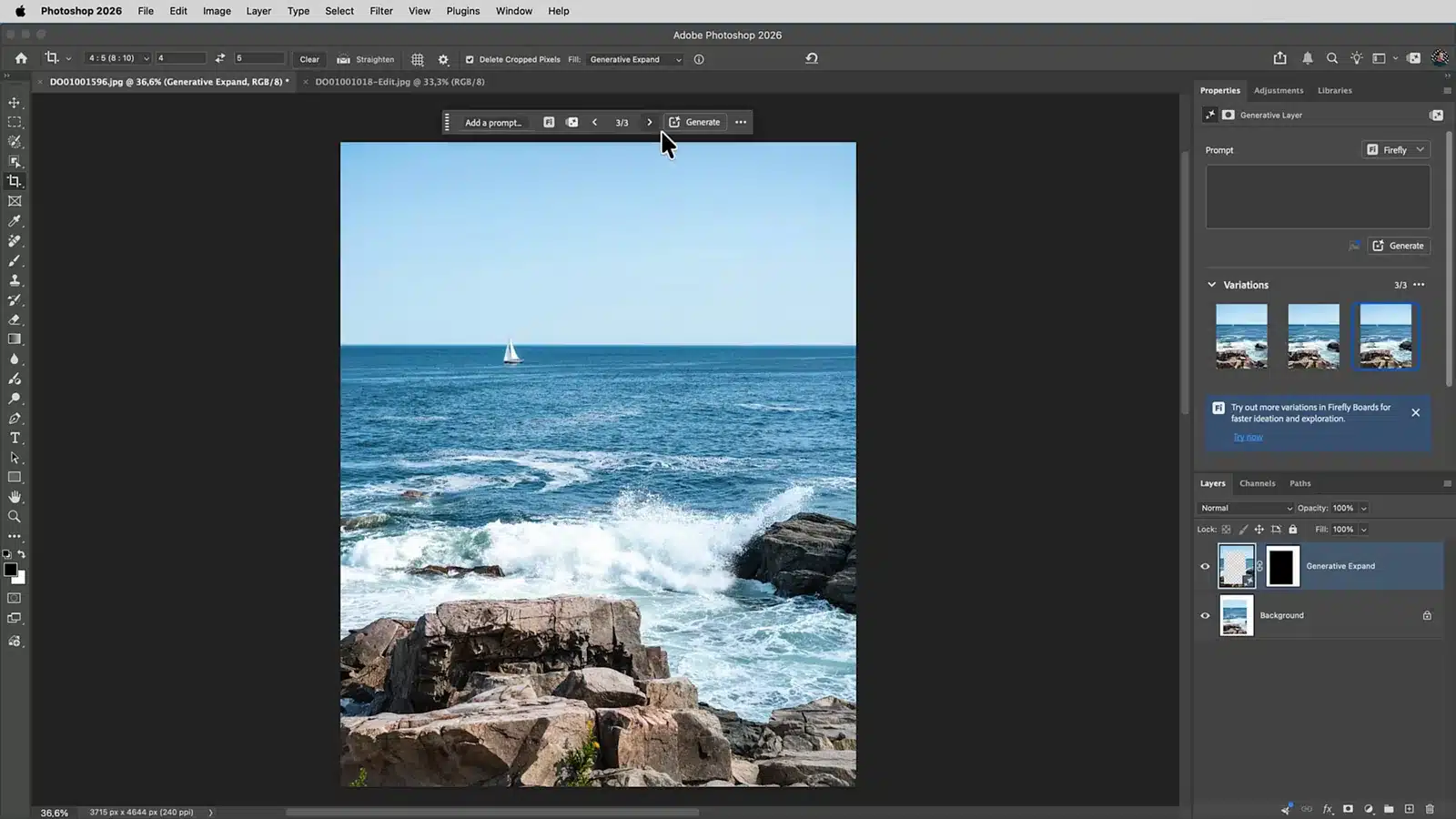Hide the Generative Expand layer
The width and height of the screenshot is (1456, 819).
pyautogui.click(x=1206, y=566)
